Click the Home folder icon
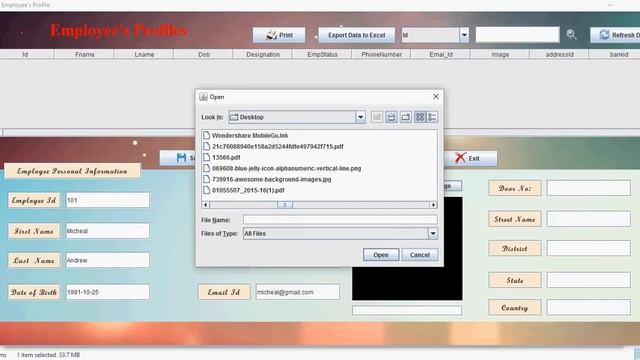Viewport: 640px width, 360px height. [391, 117]
